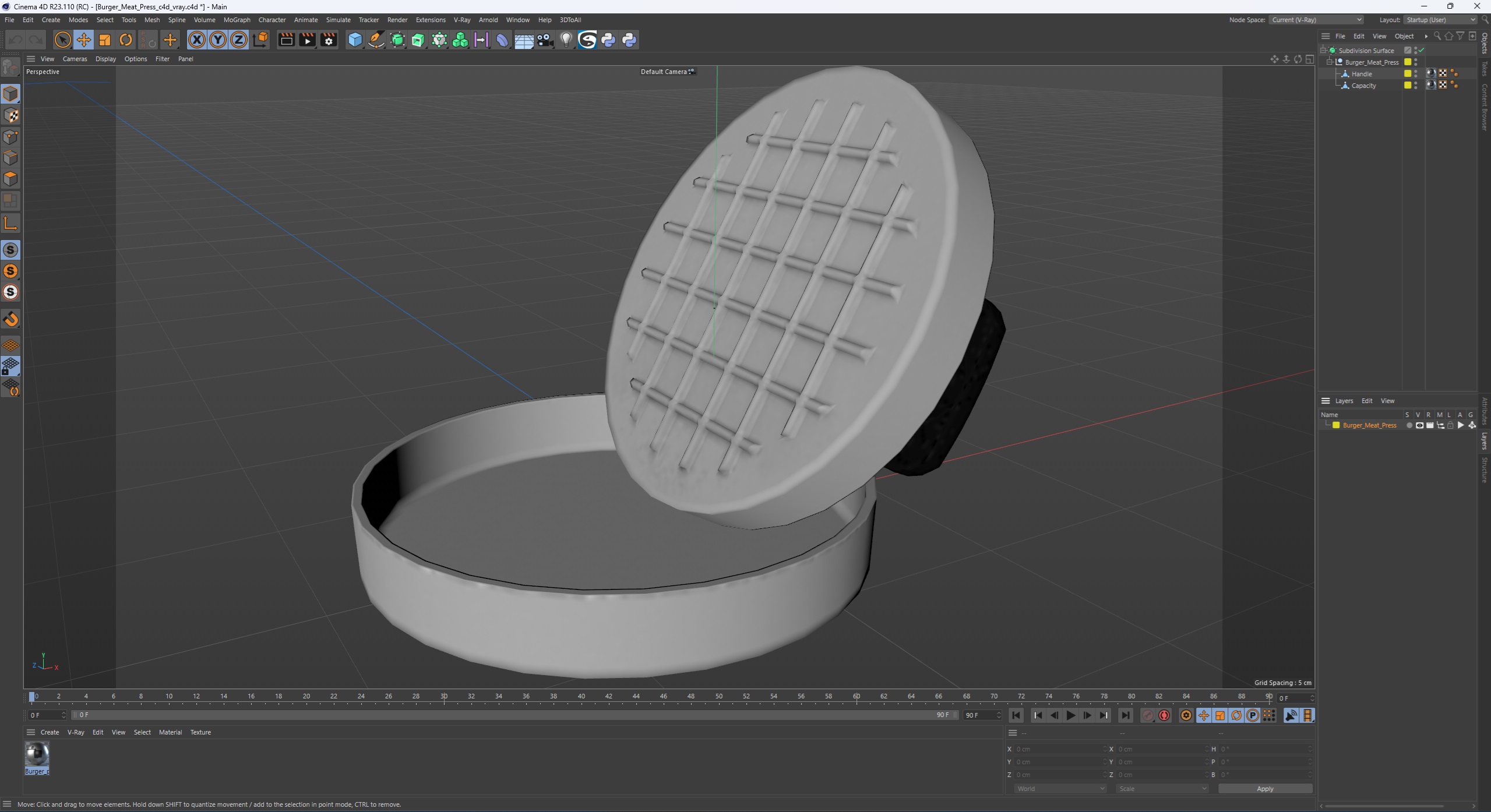Toggle X axis lock

pyautogui.click(x=197, y=40)
